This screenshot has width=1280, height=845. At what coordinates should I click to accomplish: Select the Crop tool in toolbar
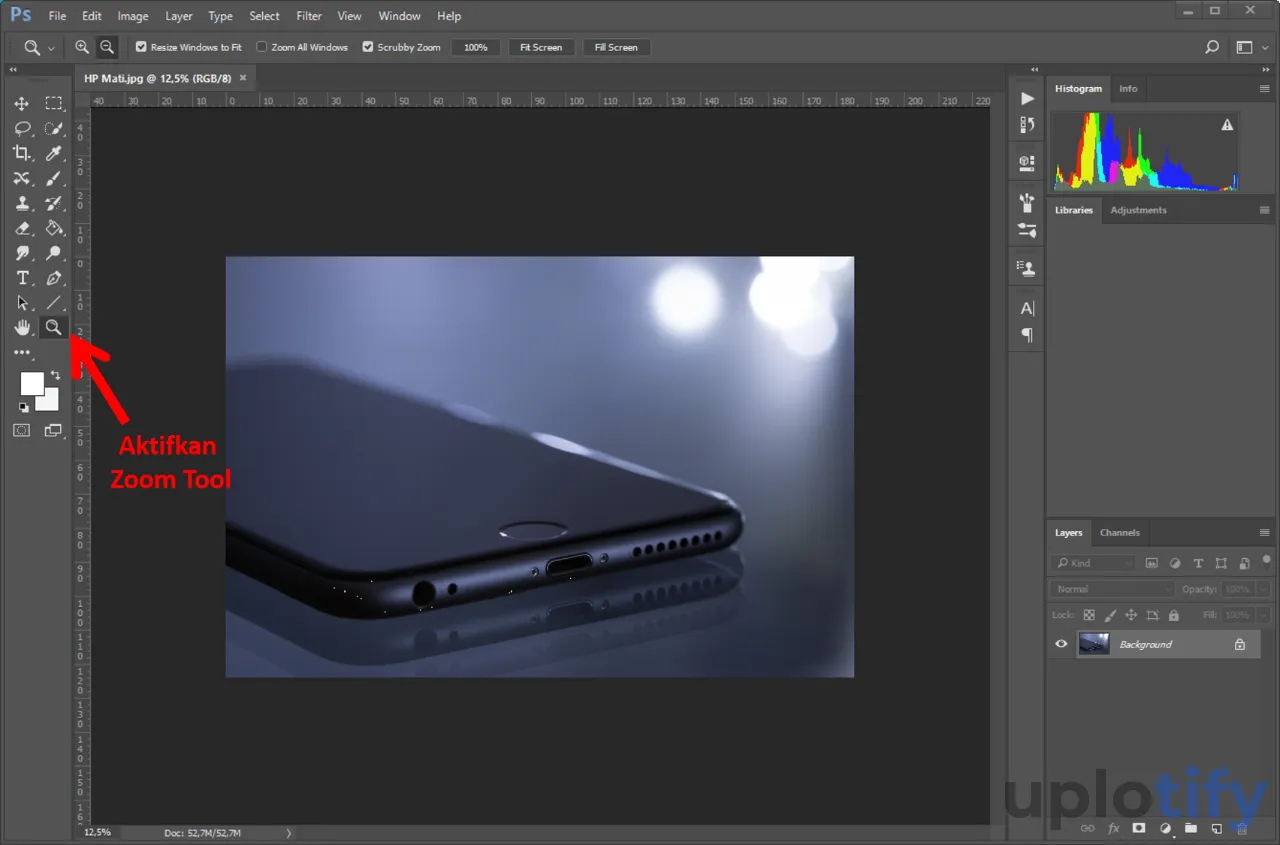(x=21, y=153)
